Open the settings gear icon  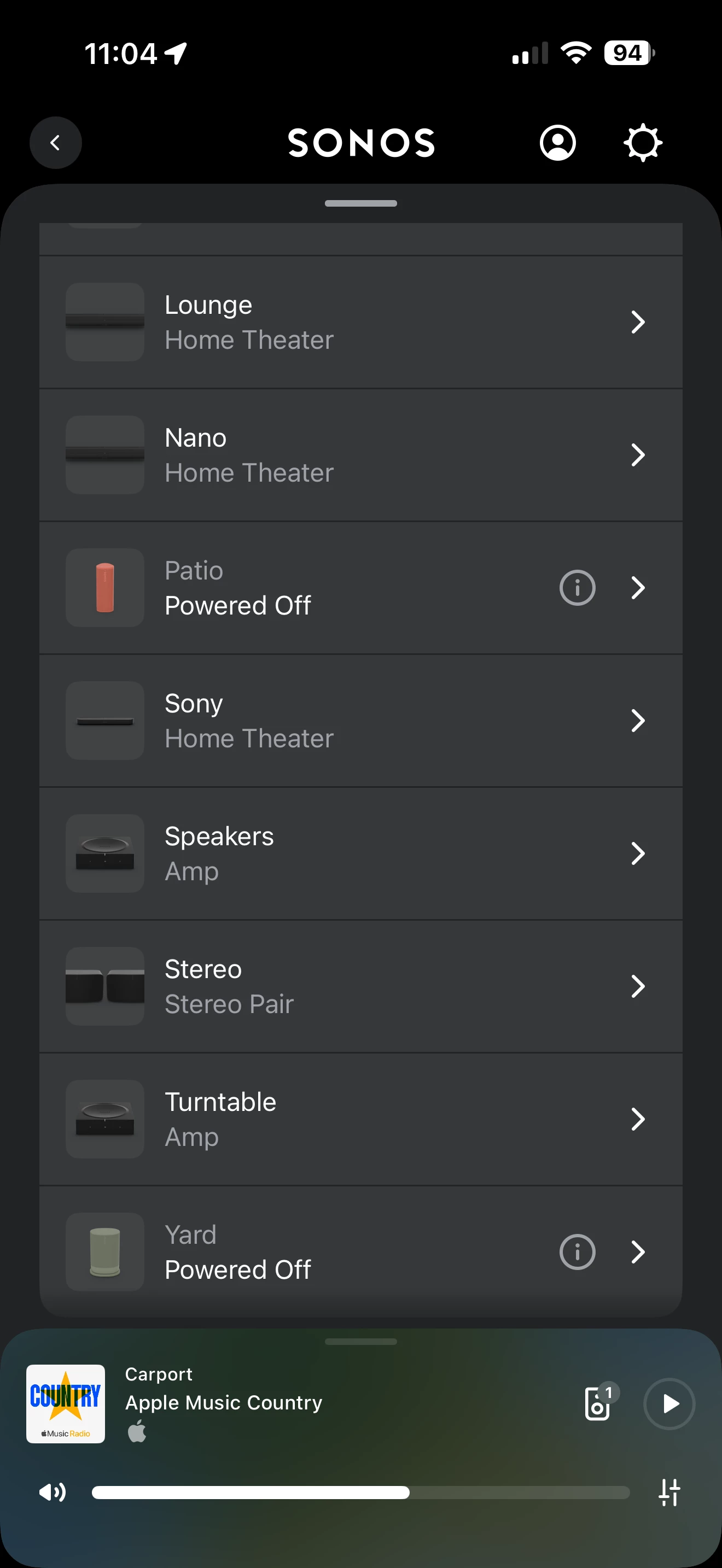pyautogui.click(x=643, y=143)
